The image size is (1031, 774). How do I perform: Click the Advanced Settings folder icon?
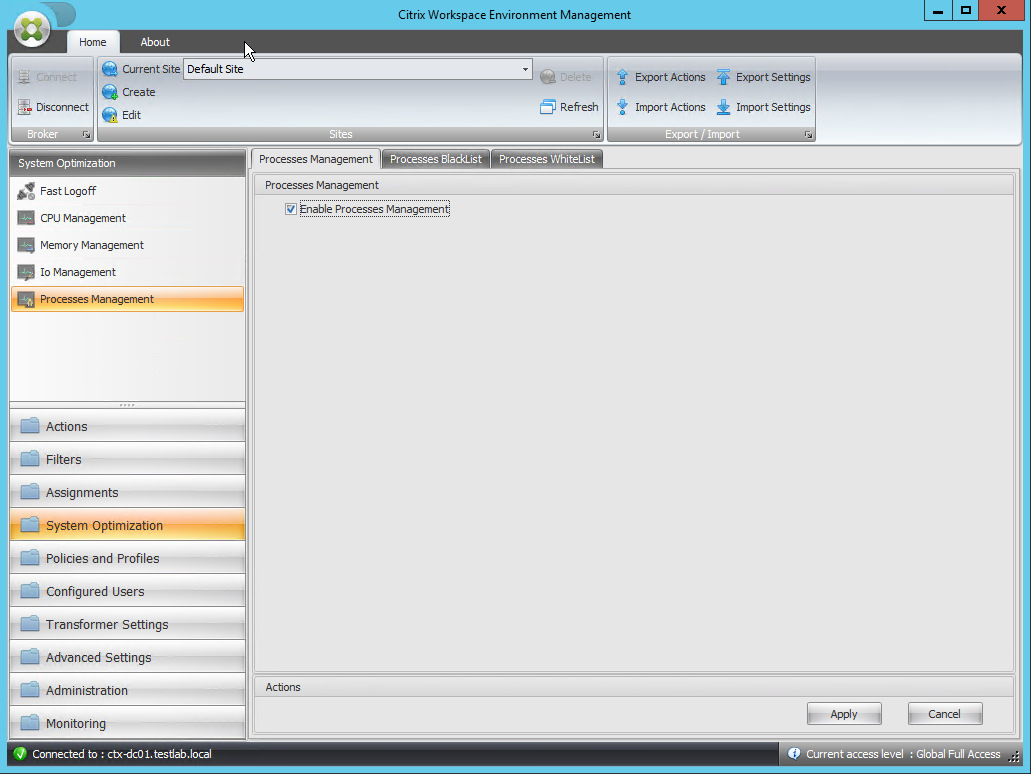click(x=30, y=656)
